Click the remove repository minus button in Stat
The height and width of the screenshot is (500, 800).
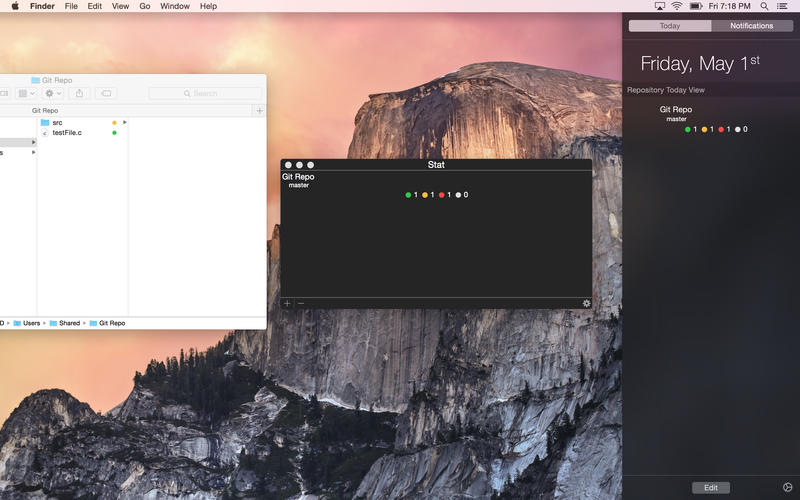click(x=300, y=303)
